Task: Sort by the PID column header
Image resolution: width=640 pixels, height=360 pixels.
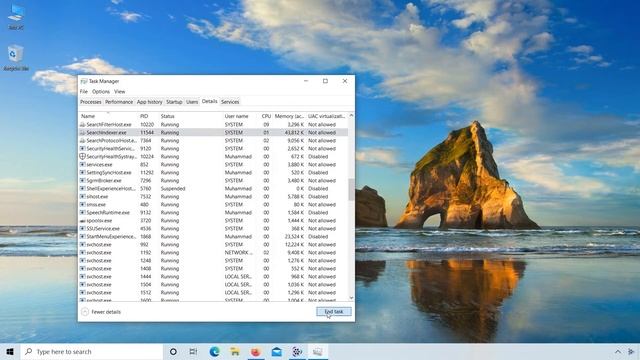Action: point(149,116)
